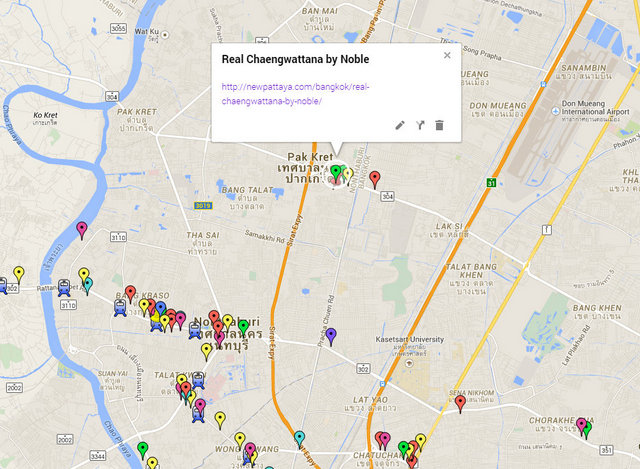
Task: Click the red marker at Sena Nikhom
Action: [460, 404]
